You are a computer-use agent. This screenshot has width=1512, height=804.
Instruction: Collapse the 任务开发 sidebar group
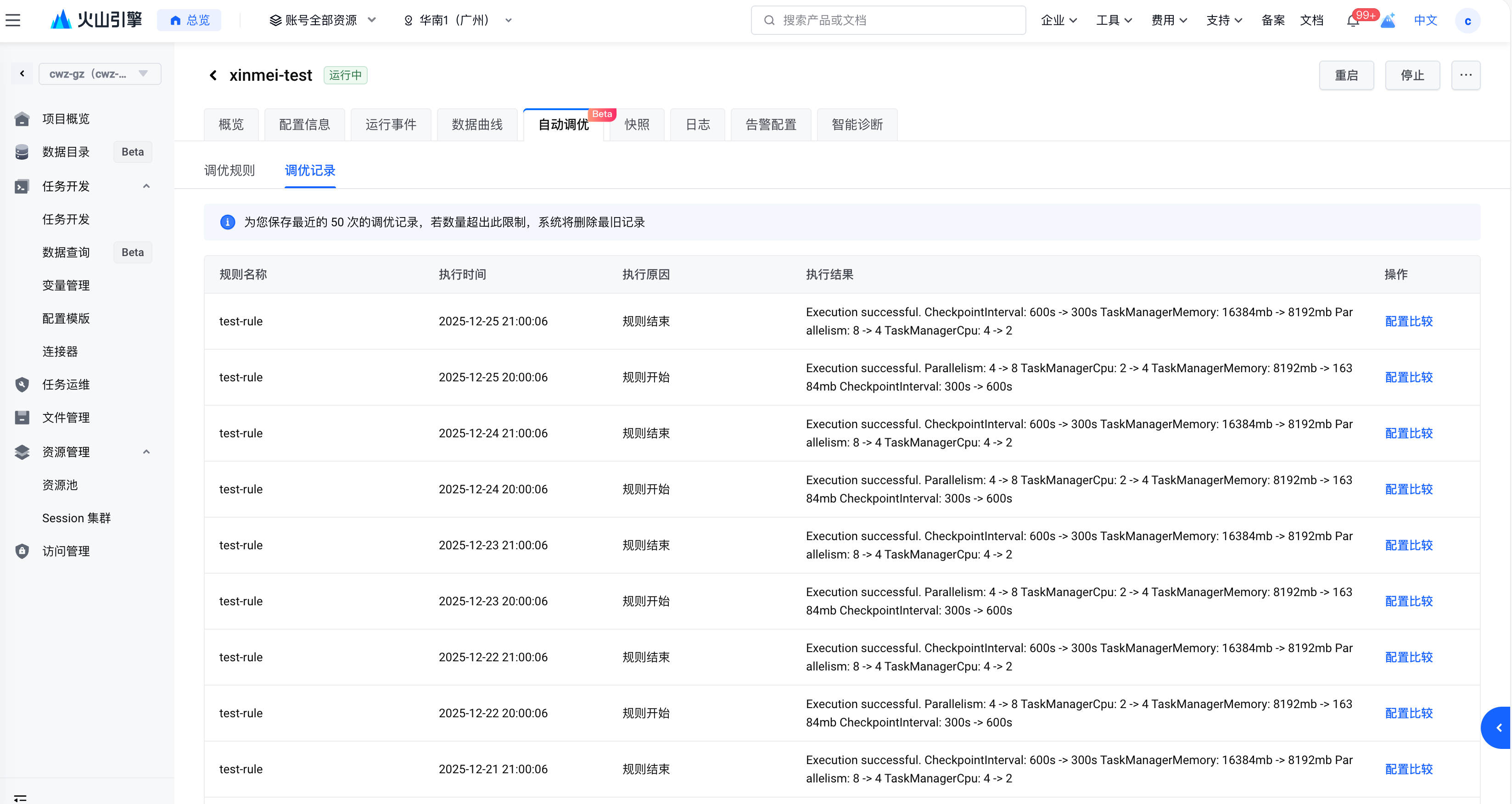[146, 186]
